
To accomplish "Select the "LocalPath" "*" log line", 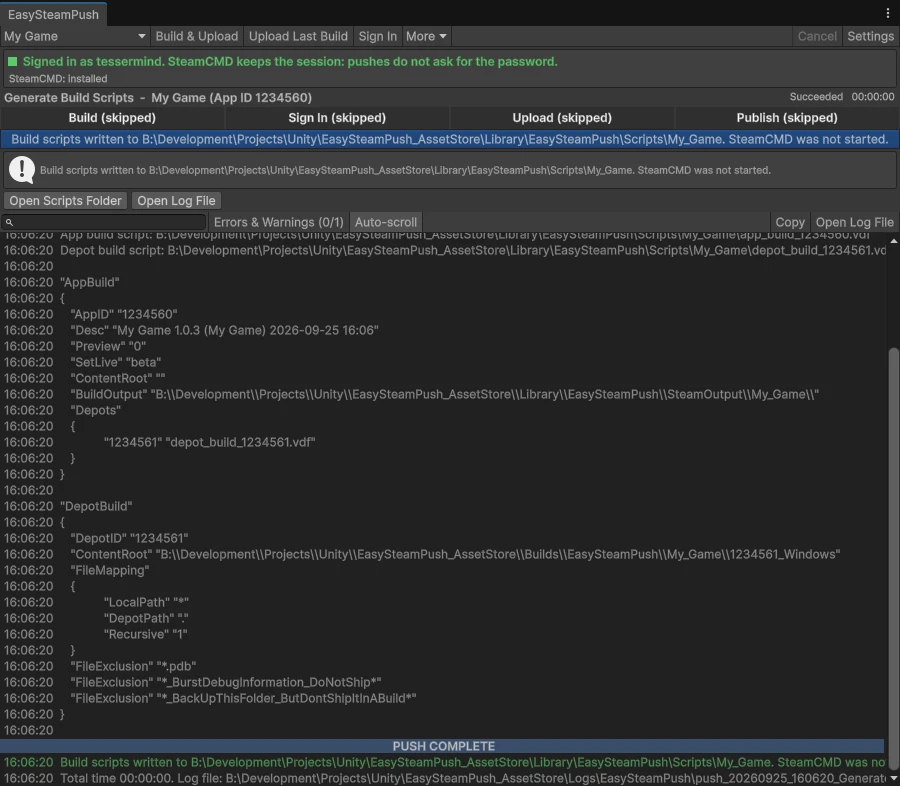I will tap(443, 602).
